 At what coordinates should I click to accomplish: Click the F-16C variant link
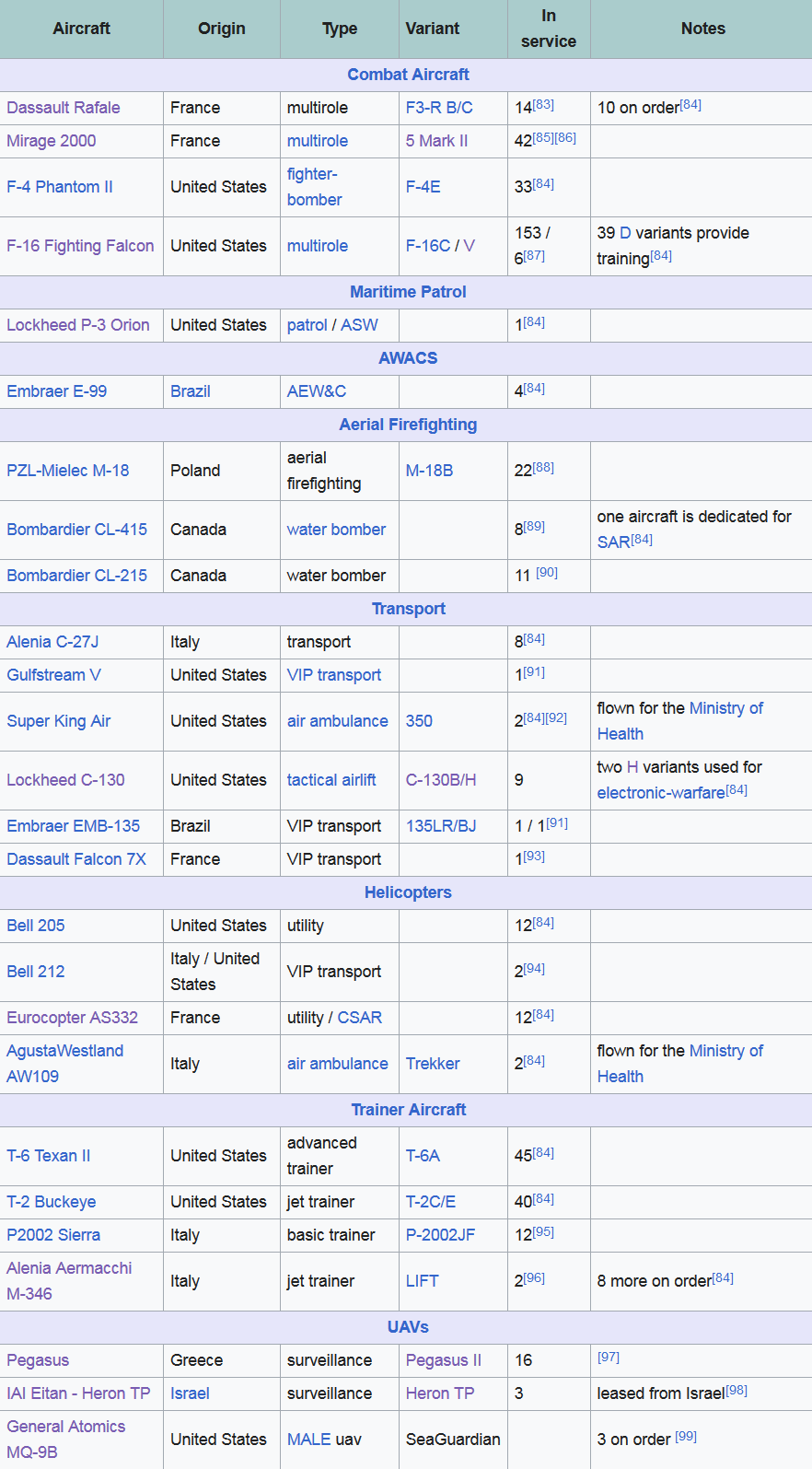click(428, 246)
